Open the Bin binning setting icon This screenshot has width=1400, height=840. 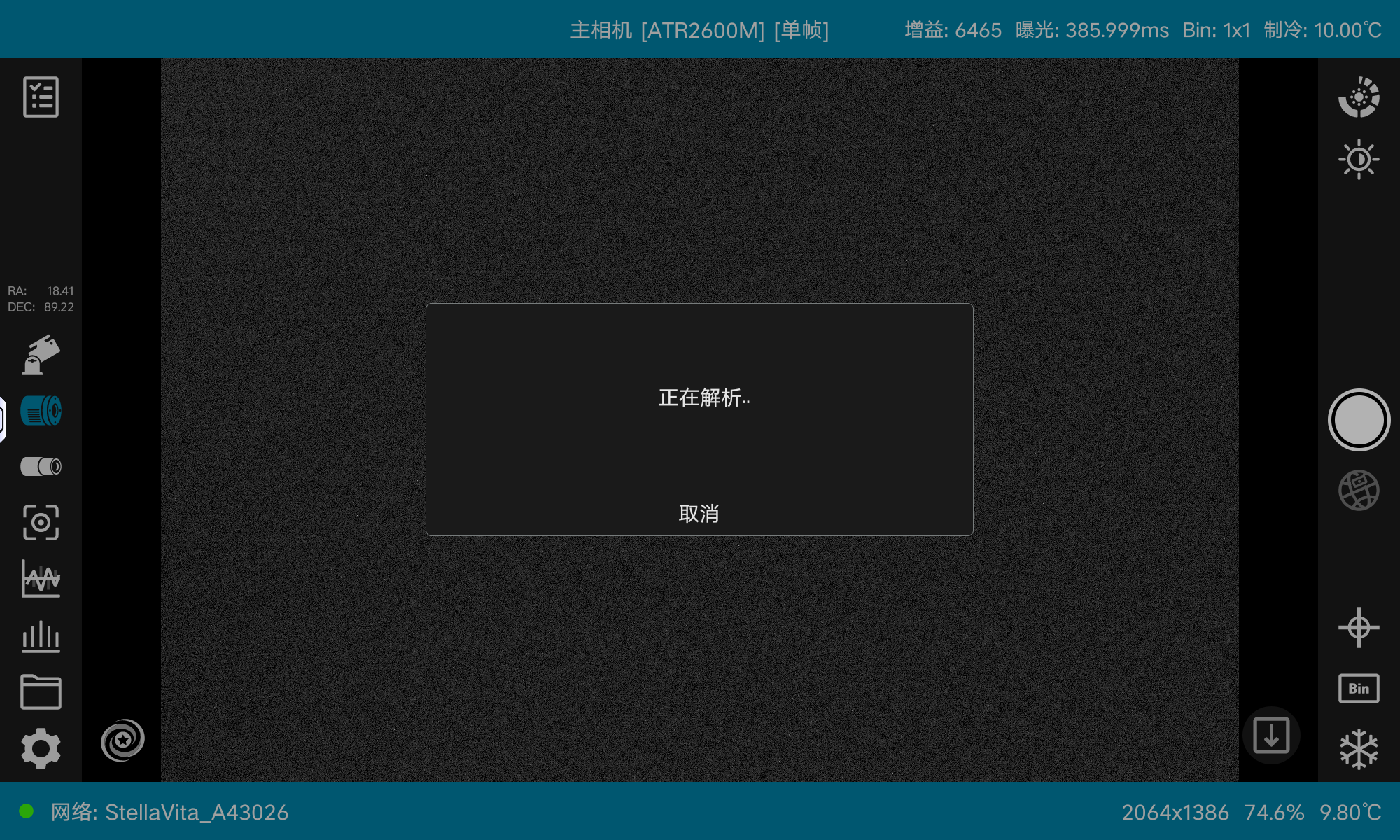[x=1359, y=689]
